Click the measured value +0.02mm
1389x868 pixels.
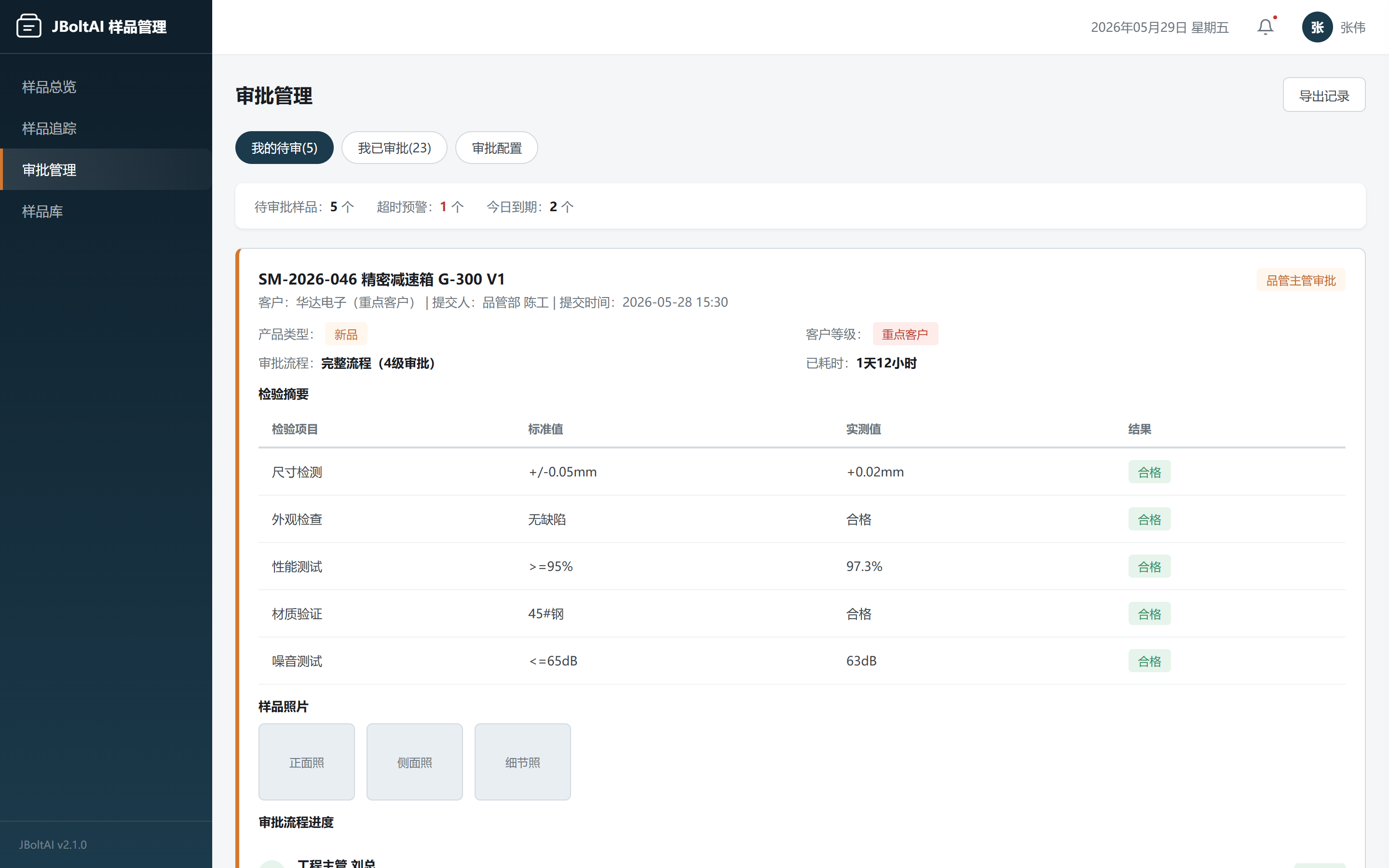tap(875, 472)
